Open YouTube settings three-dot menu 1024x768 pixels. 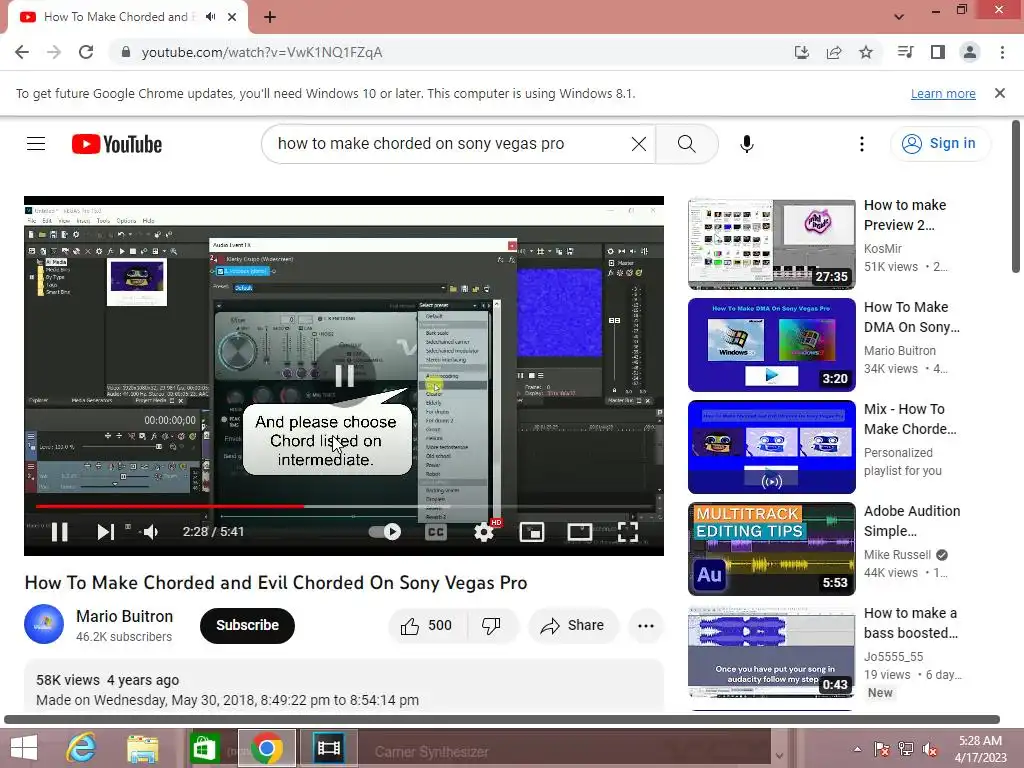(862, 144)
